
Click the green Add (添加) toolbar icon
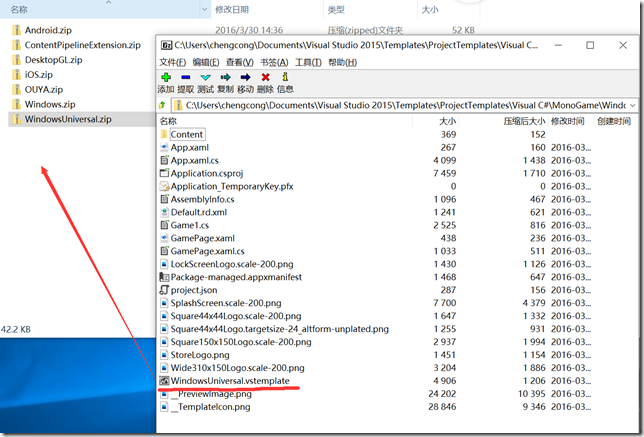click(x=165, y=77)
